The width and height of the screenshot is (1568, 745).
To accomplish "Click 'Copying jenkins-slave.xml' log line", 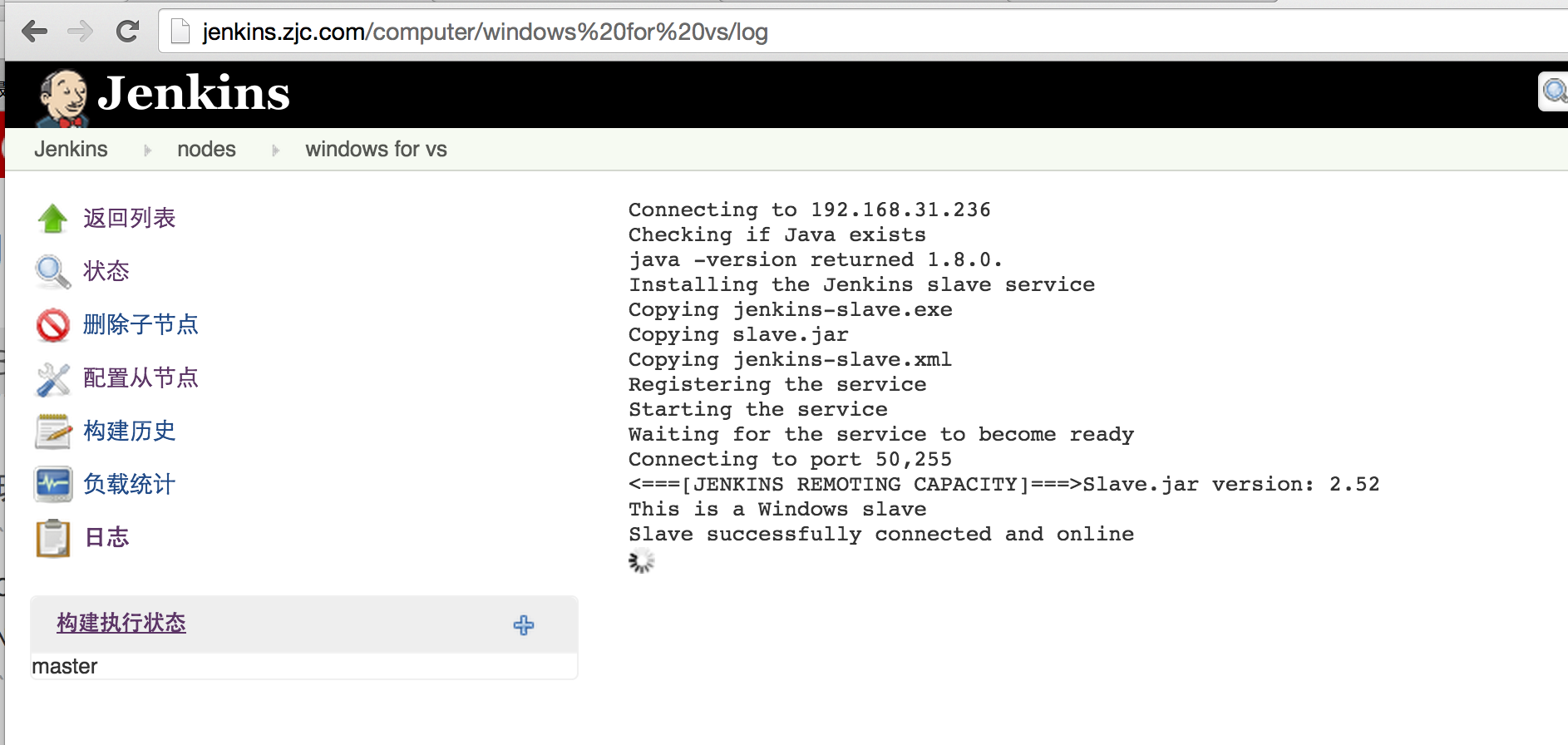I will tap(790, 359).
